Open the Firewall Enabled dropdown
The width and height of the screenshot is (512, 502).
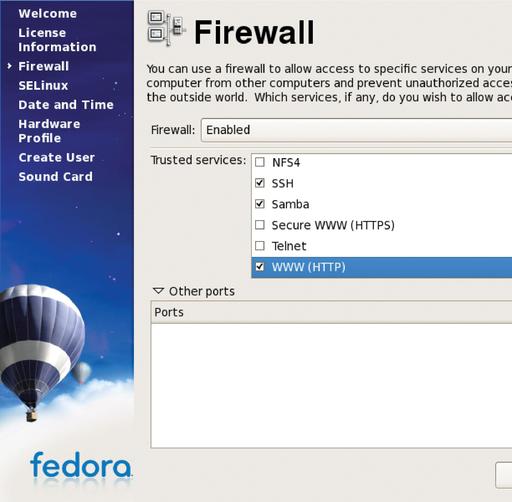click(x=356, y=130)
